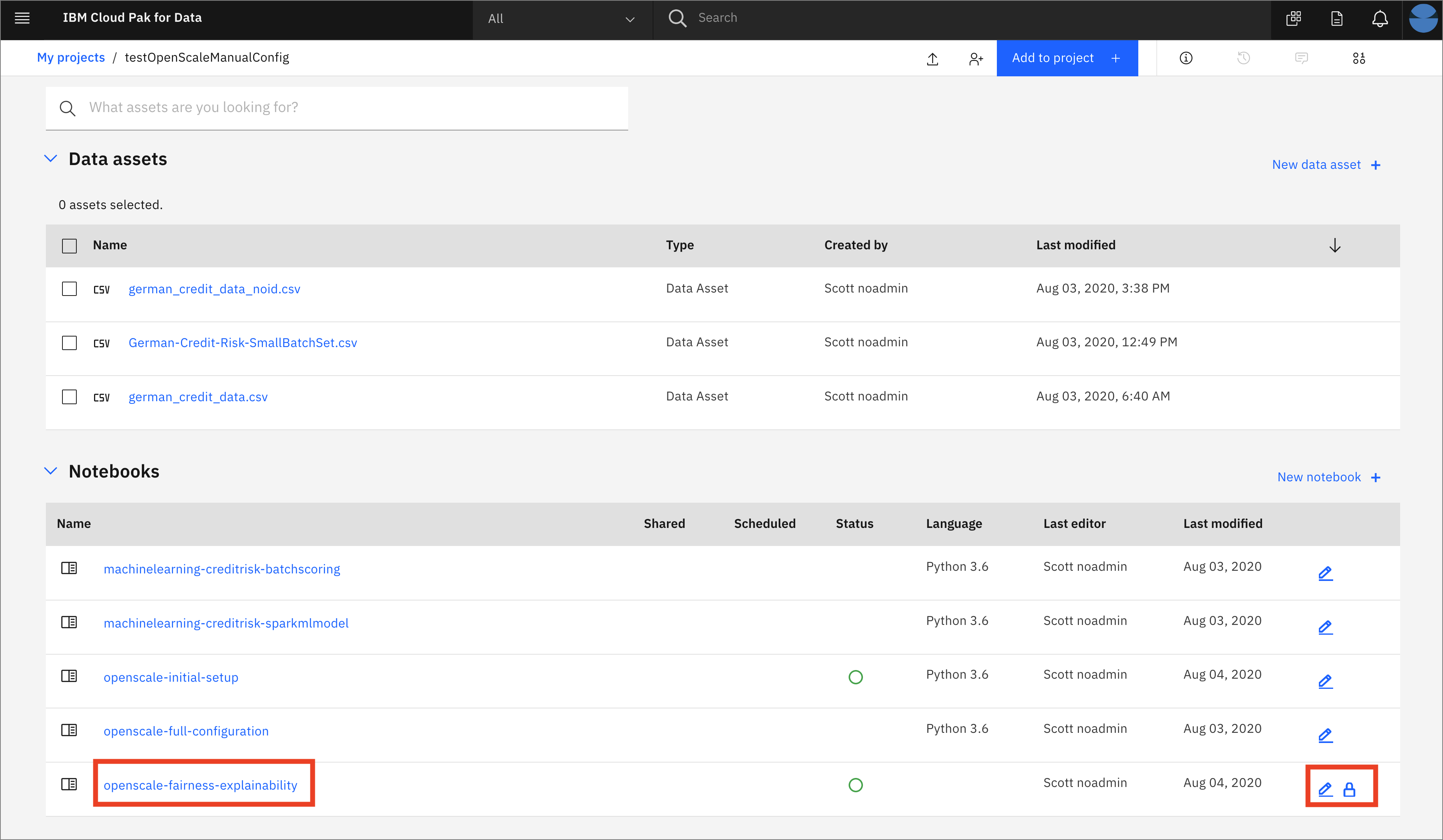Click the Add to project button
This screenshot has height=840, width=1443.
tap(1066, 58)
